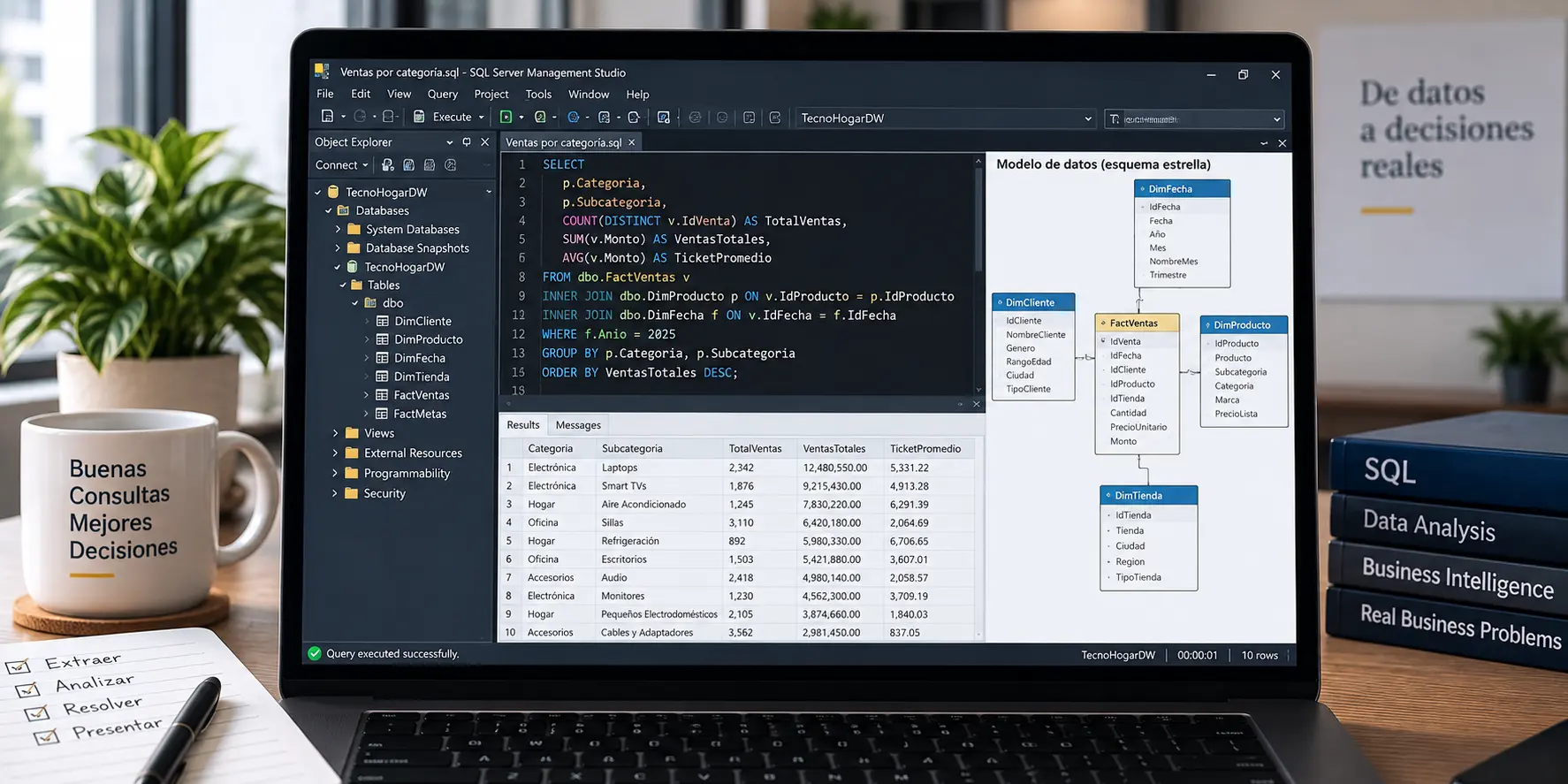This screenshot has height=784, width=1568.
Task: Select result row number 10
Action: 510,632
